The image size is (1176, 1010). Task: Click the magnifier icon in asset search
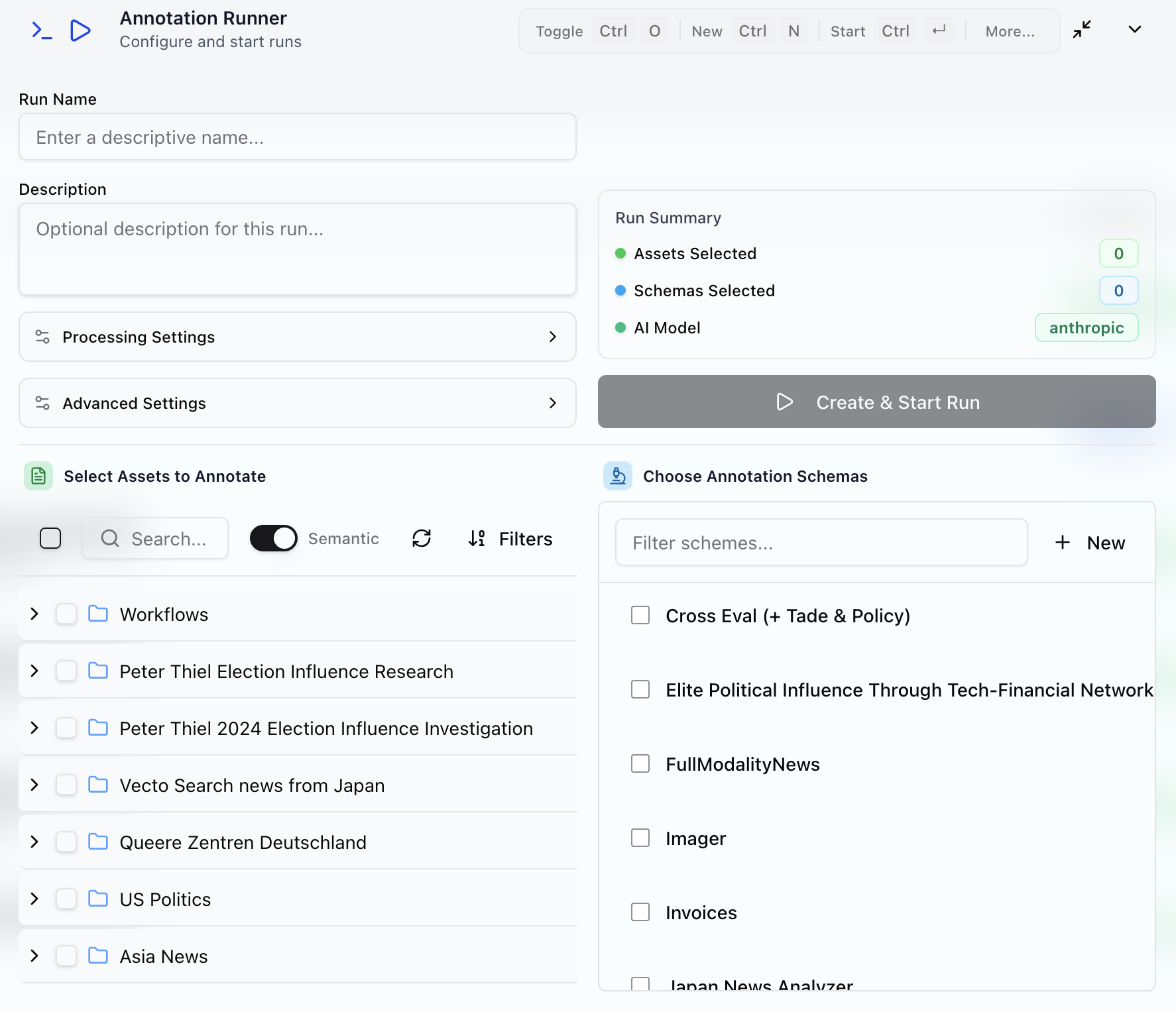click(x=110, y=538)
